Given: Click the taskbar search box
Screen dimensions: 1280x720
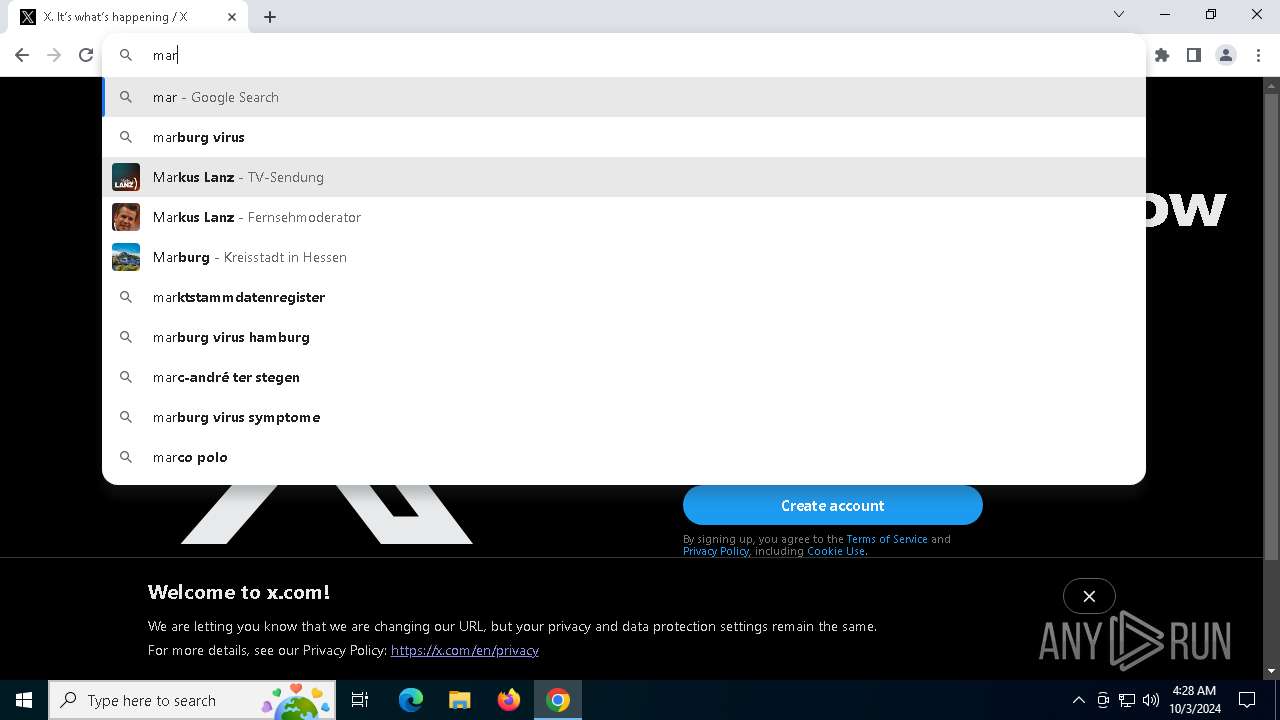Looking at the screenshot, I should click(192, 700).
